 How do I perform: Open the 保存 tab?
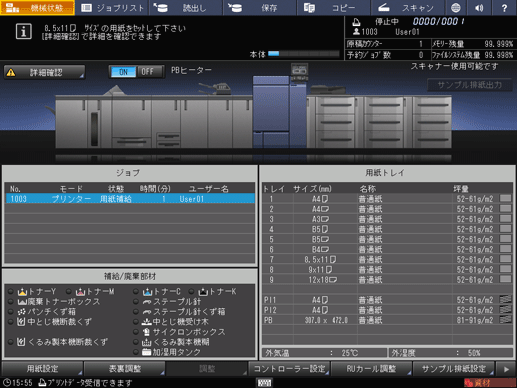click(260, 8)
